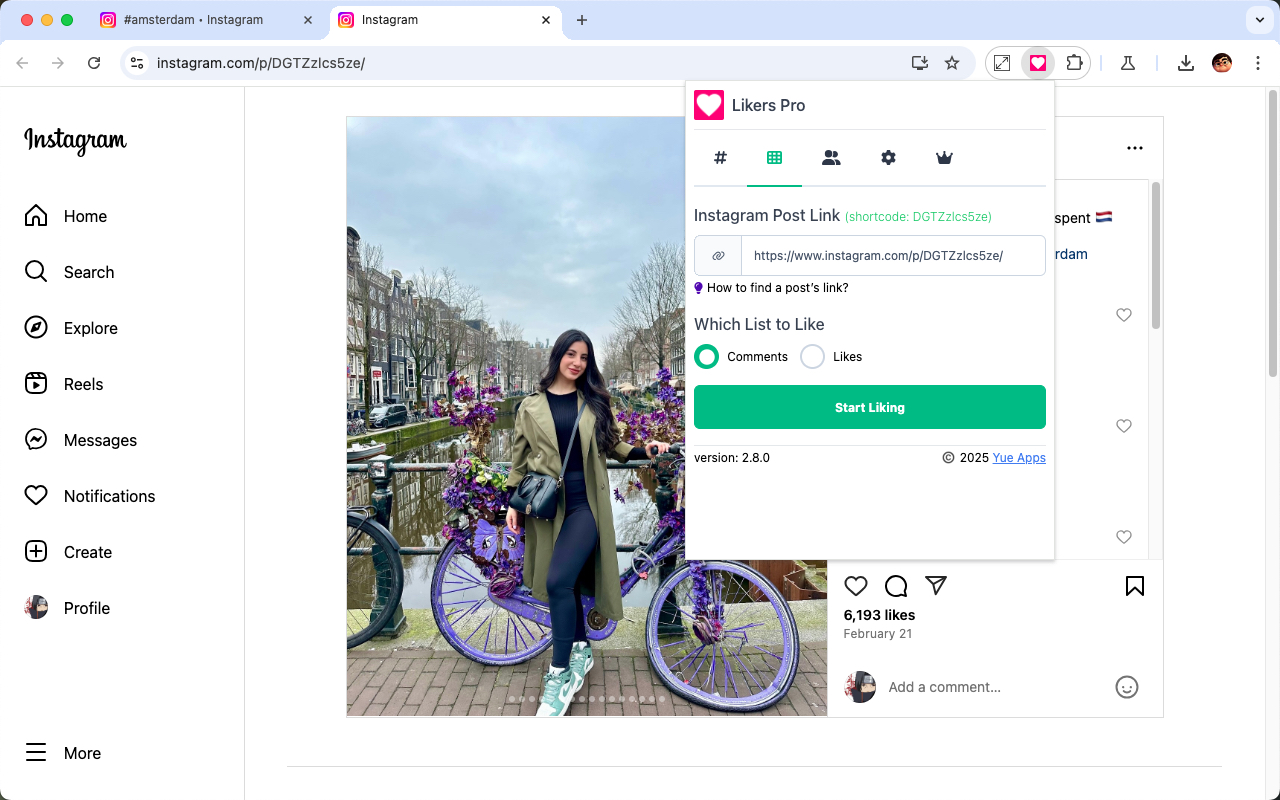
Task: Open the emoji picker in the comment field
Action: point(1127,687)
